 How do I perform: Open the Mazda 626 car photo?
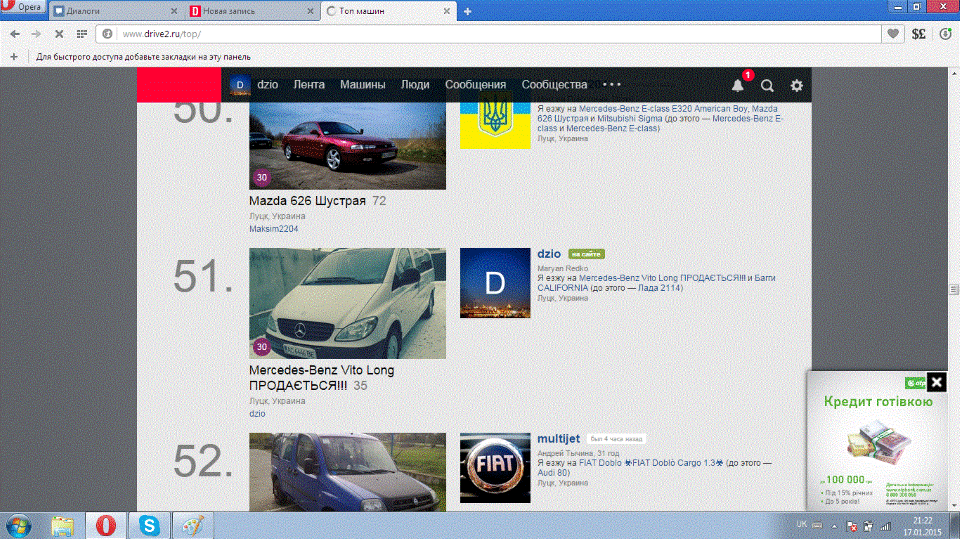[x=347, y=146]
